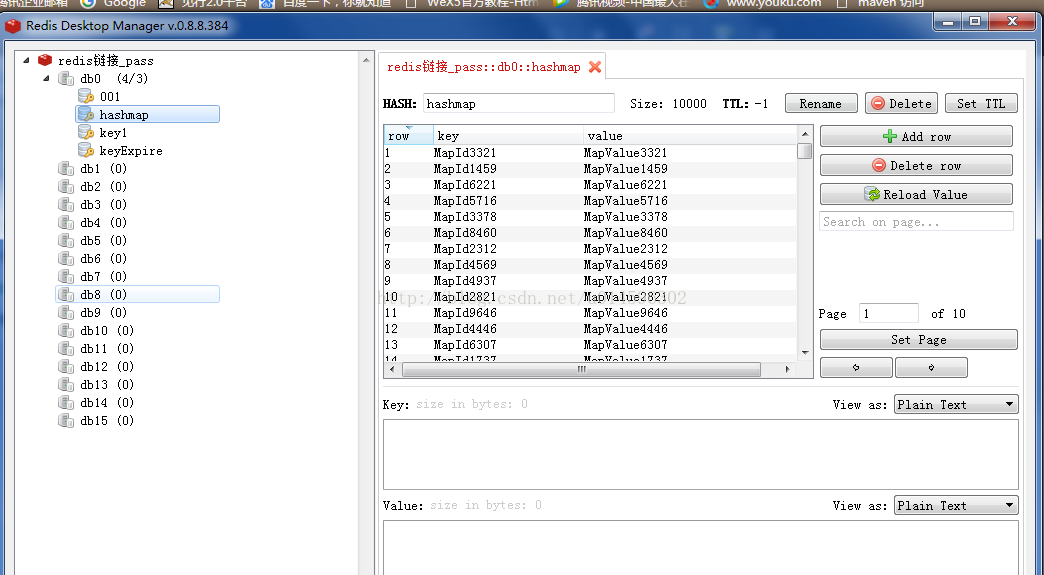Click the db4 database icon
Screen dimensions: 1044x575
[x=66, y=222]
